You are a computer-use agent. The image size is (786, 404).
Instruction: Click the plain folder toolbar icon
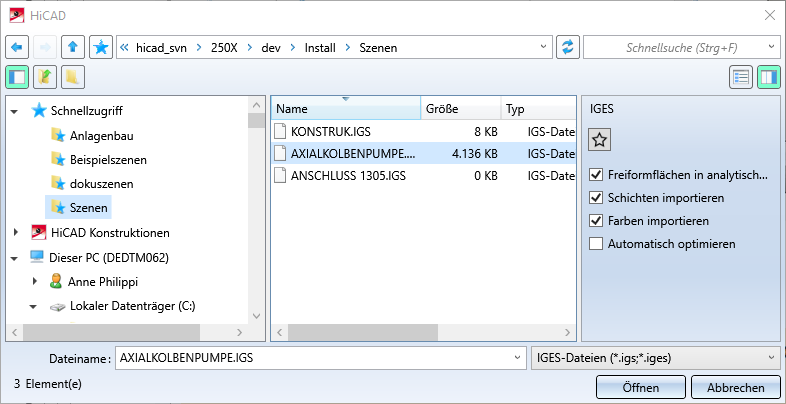(x=73, y=77)
